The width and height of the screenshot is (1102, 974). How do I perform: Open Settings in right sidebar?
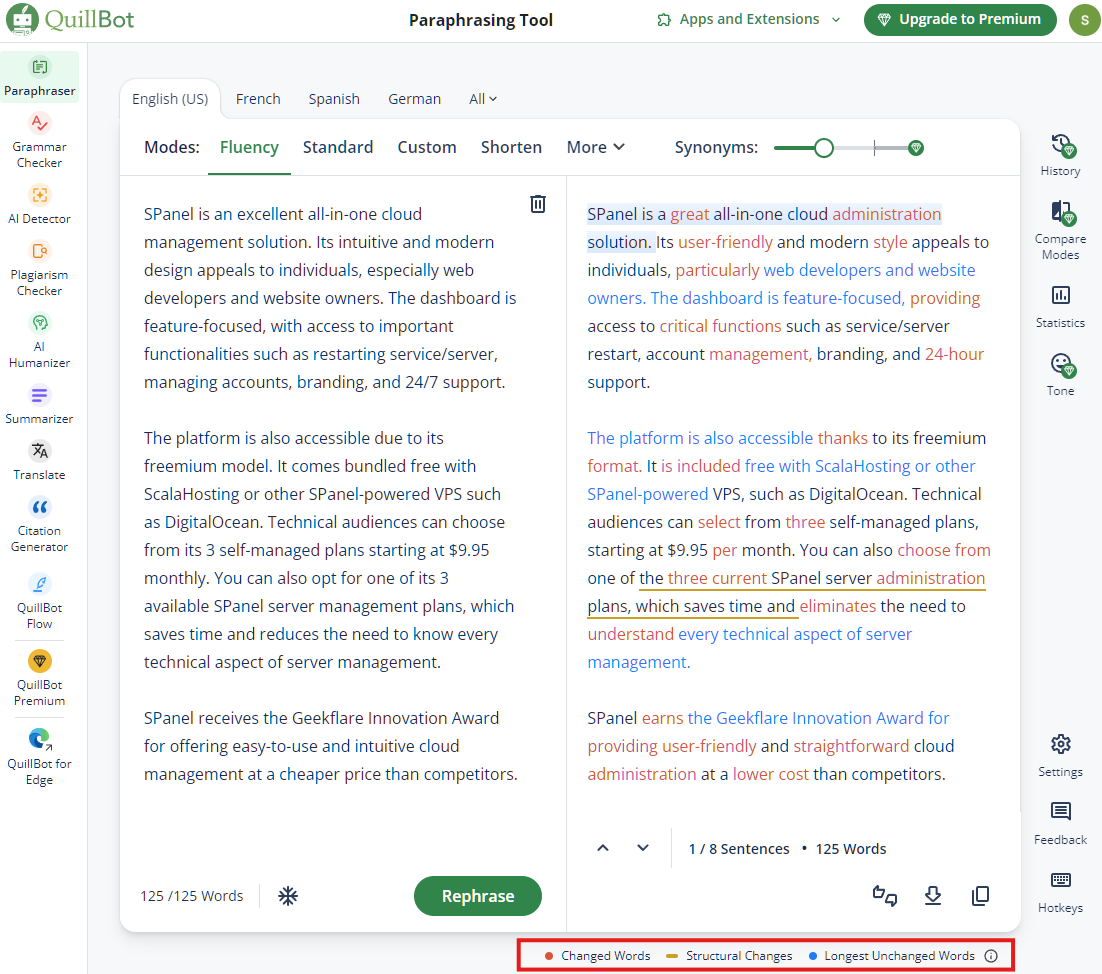pyautogui.click(x=1061, y=756)
